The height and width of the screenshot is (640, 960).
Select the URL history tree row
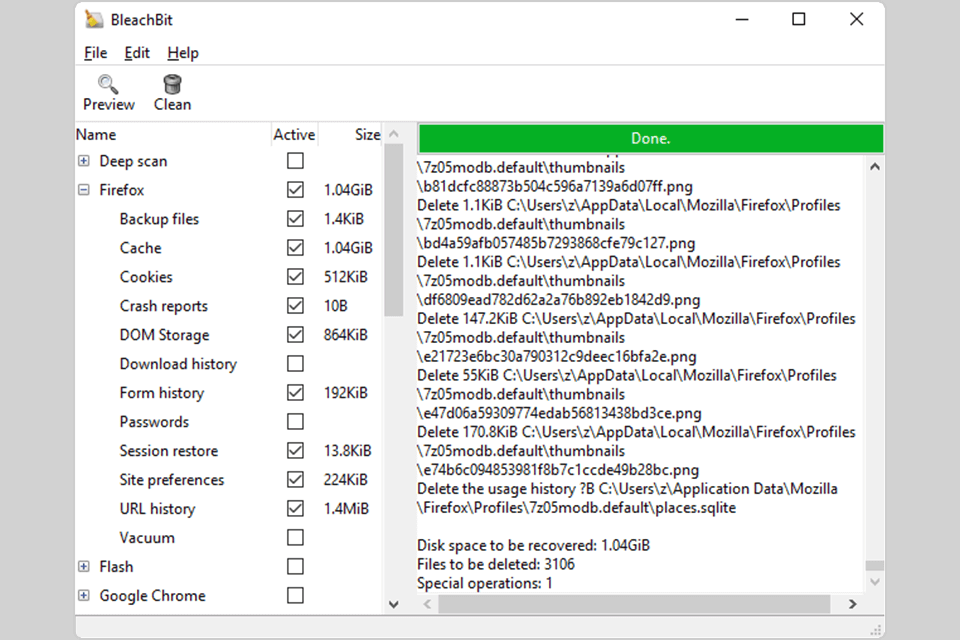230,508
